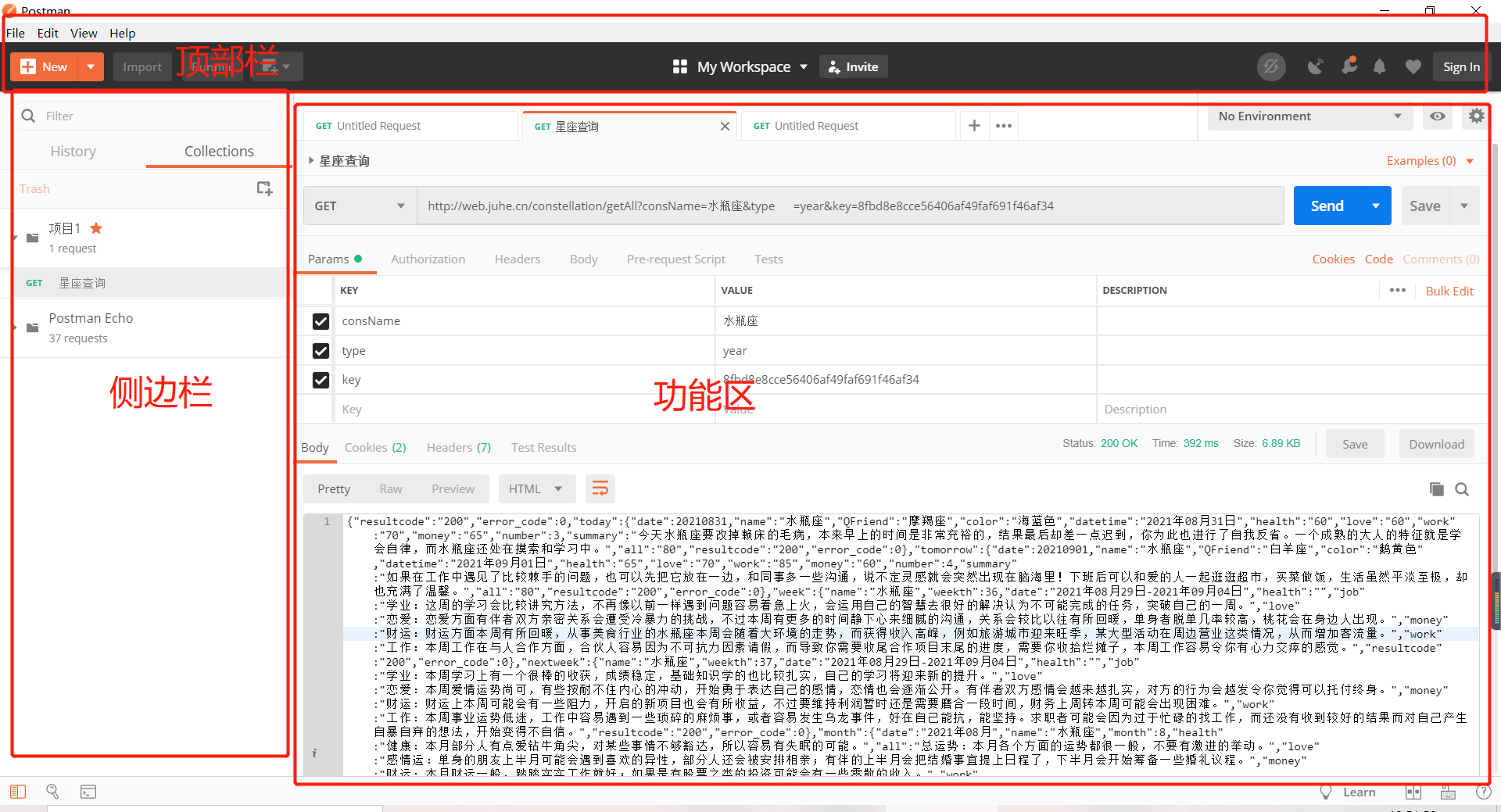Switch to the Collections sidebar tab
The image size is (1501, 812).
click(x=219, y=152)
